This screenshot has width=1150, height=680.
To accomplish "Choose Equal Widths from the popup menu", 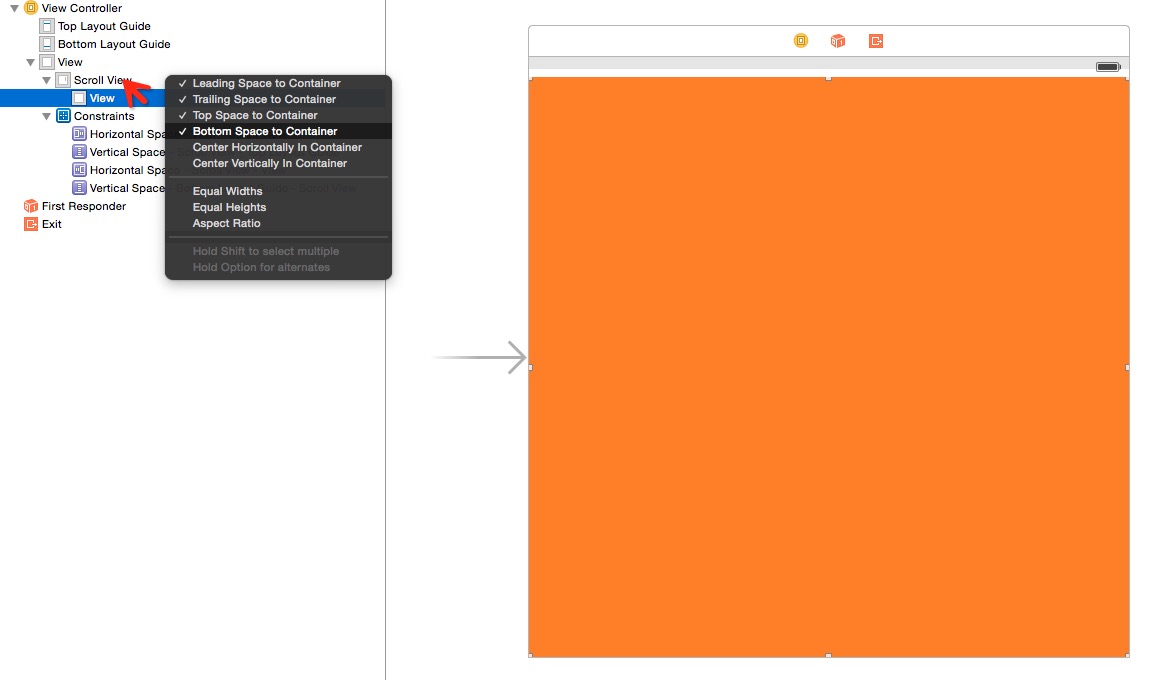I will tap(227, 191).
